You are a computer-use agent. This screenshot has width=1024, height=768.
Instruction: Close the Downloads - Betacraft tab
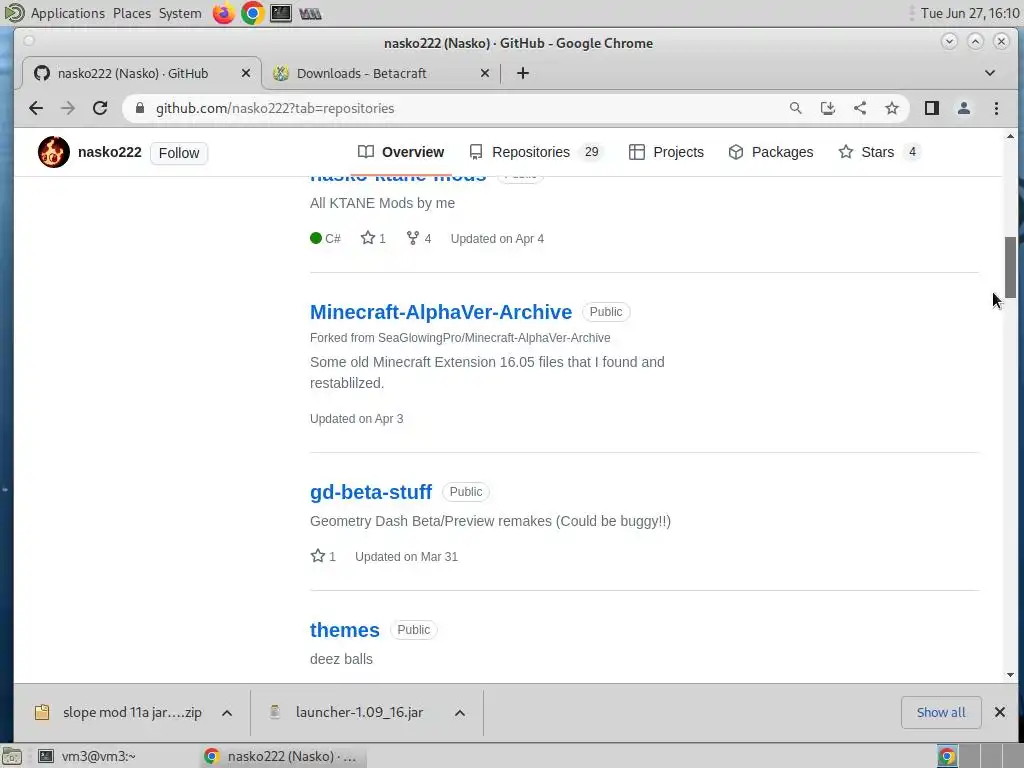point(485,73)
